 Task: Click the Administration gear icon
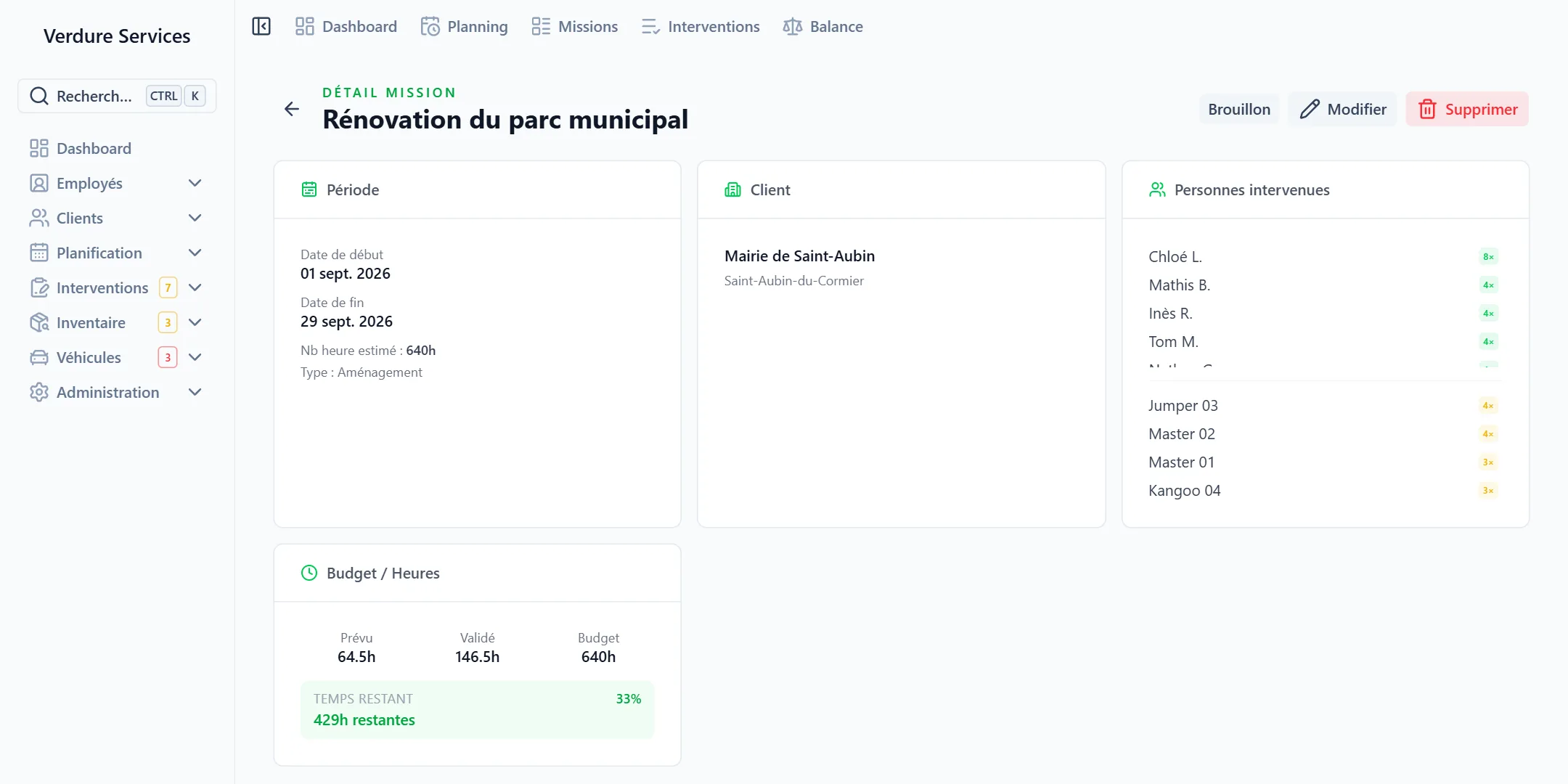point(39,392)
